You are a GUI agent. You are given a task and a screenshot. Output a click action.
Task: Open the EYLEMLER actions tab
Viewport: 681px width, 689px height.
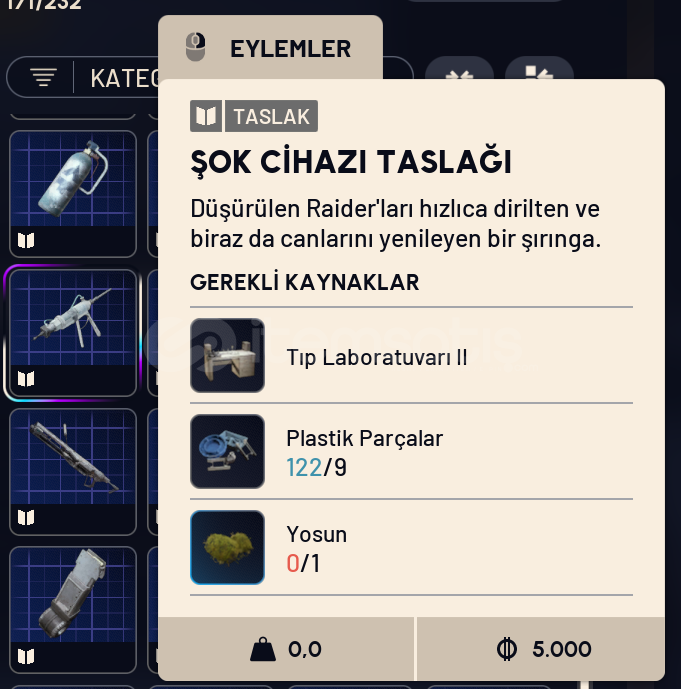[270, 47]
